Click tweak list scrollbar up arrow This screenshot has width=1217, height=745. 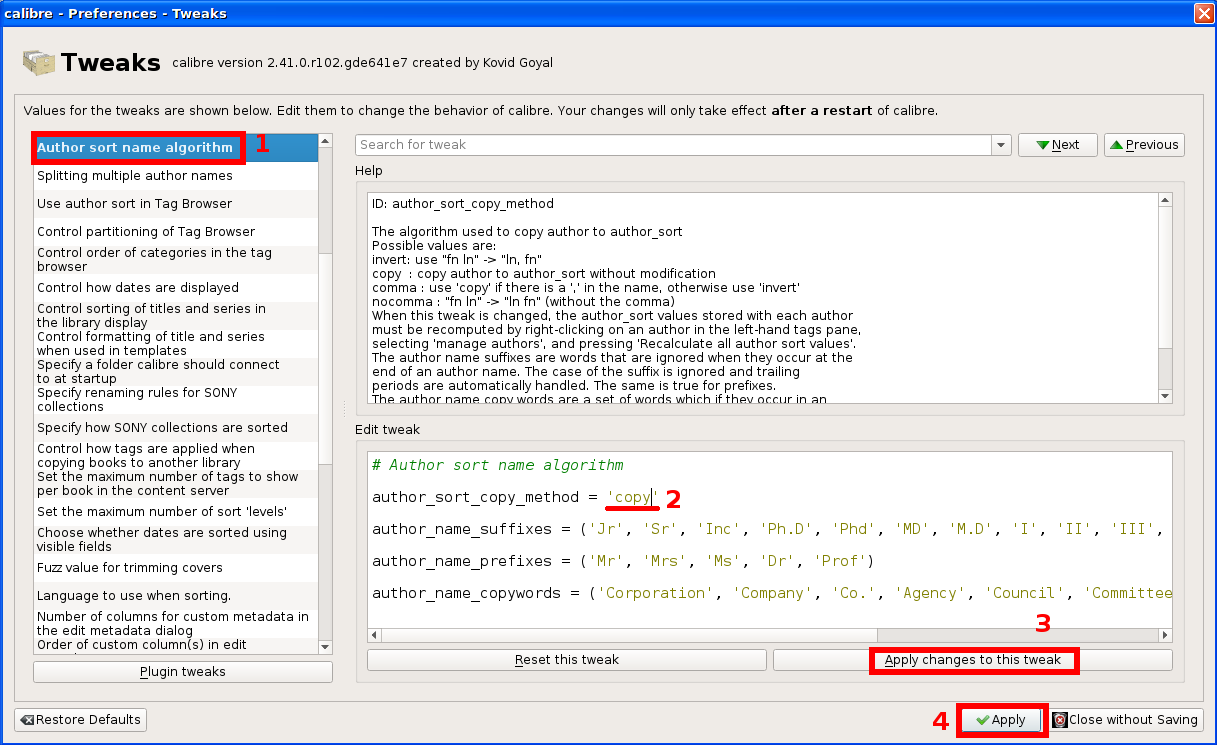coord(325,141)
